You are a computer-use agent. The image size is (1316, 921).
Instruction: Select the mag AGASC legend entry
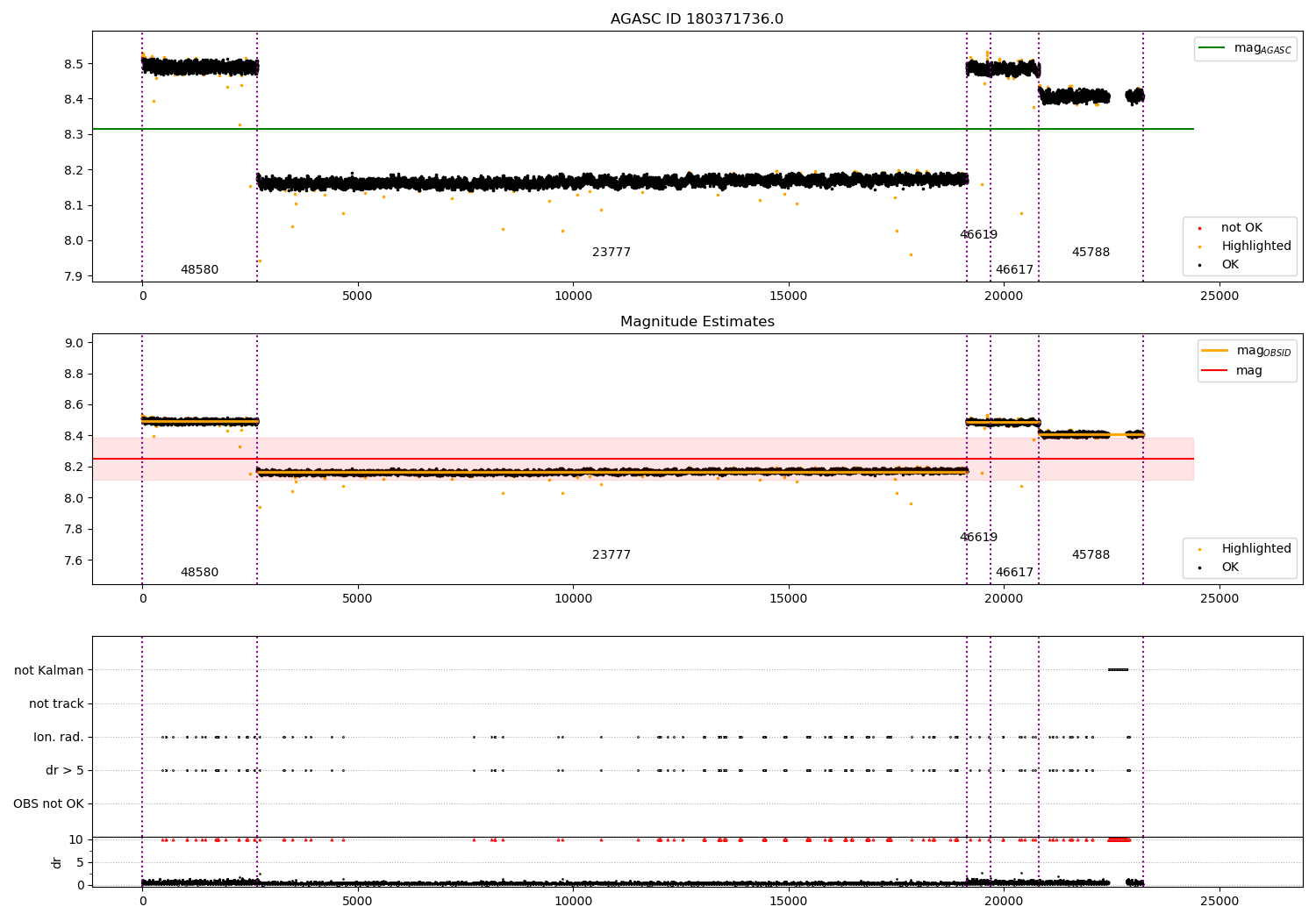tap(1245, 48)
